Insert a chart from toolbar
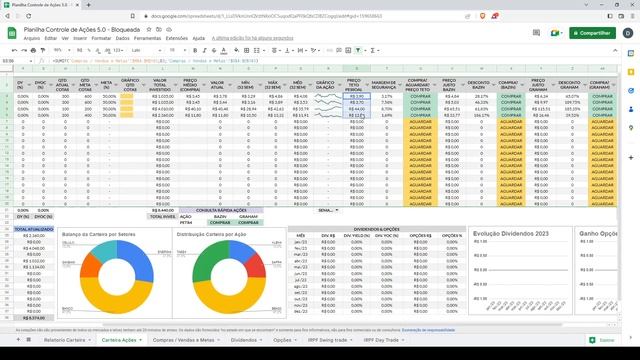 click(x=348, y=50)
